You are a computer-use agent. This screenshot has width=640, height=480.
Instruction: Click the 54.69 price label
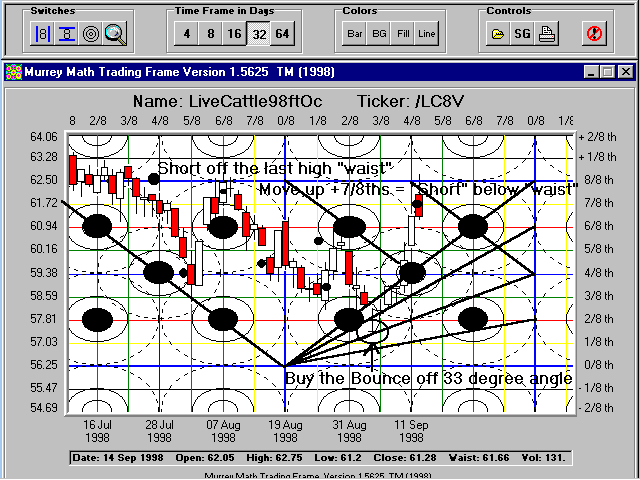(x=44, y=407)
